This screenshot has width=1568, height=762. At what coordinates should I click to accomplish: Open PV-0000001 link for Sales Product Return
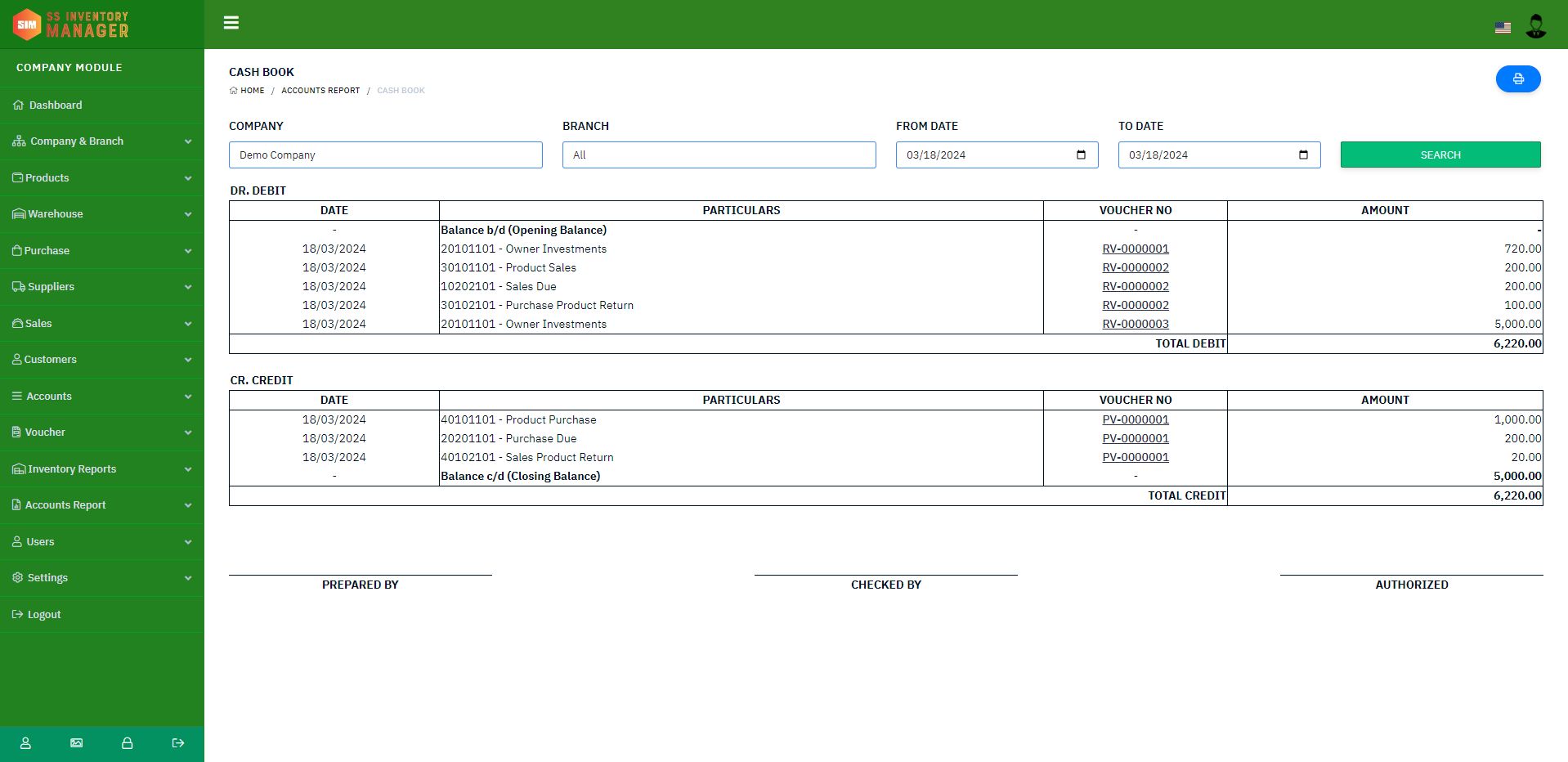click(1136, 458)
